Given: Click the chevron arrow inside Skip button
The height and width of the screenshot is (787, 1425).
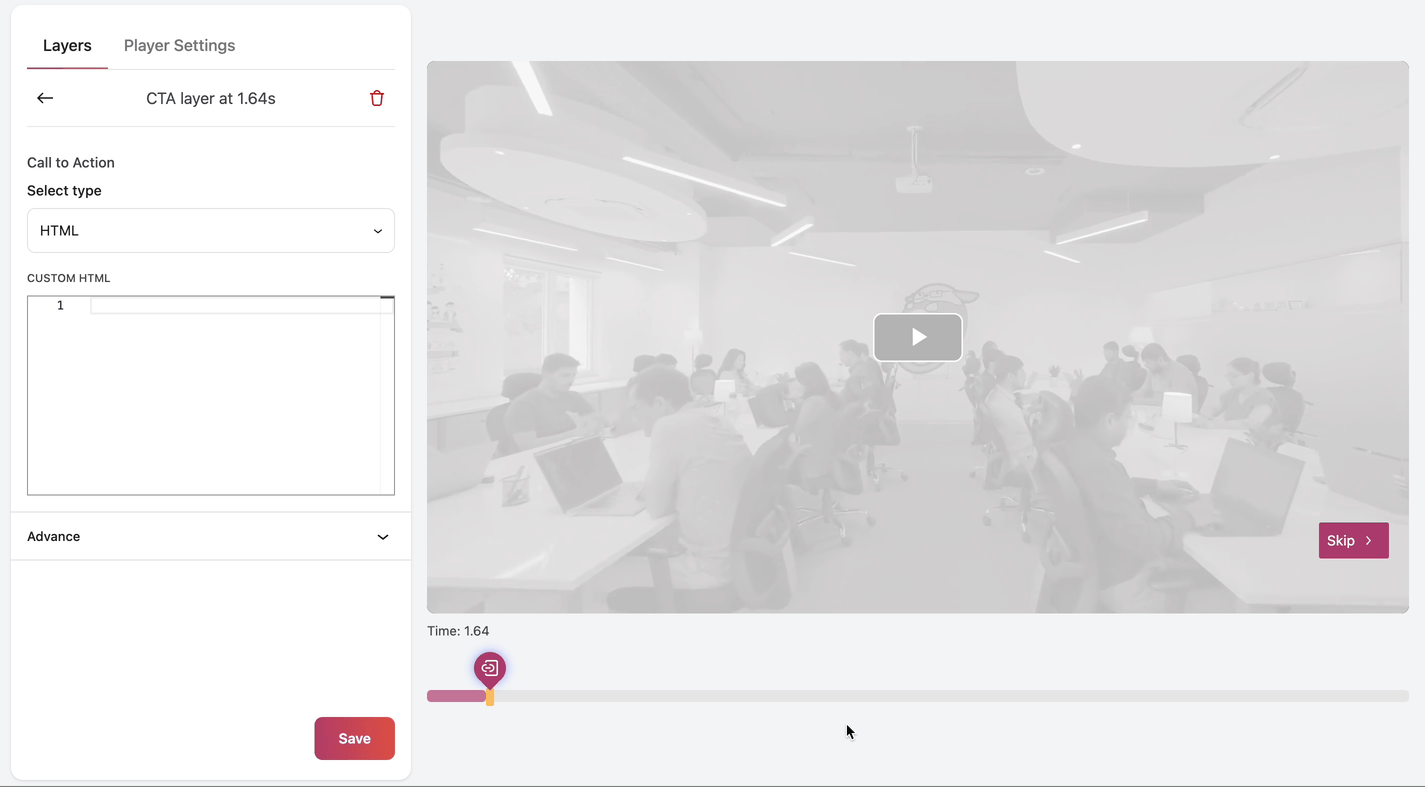Looking at the screenshot, I should (1369, 541).
